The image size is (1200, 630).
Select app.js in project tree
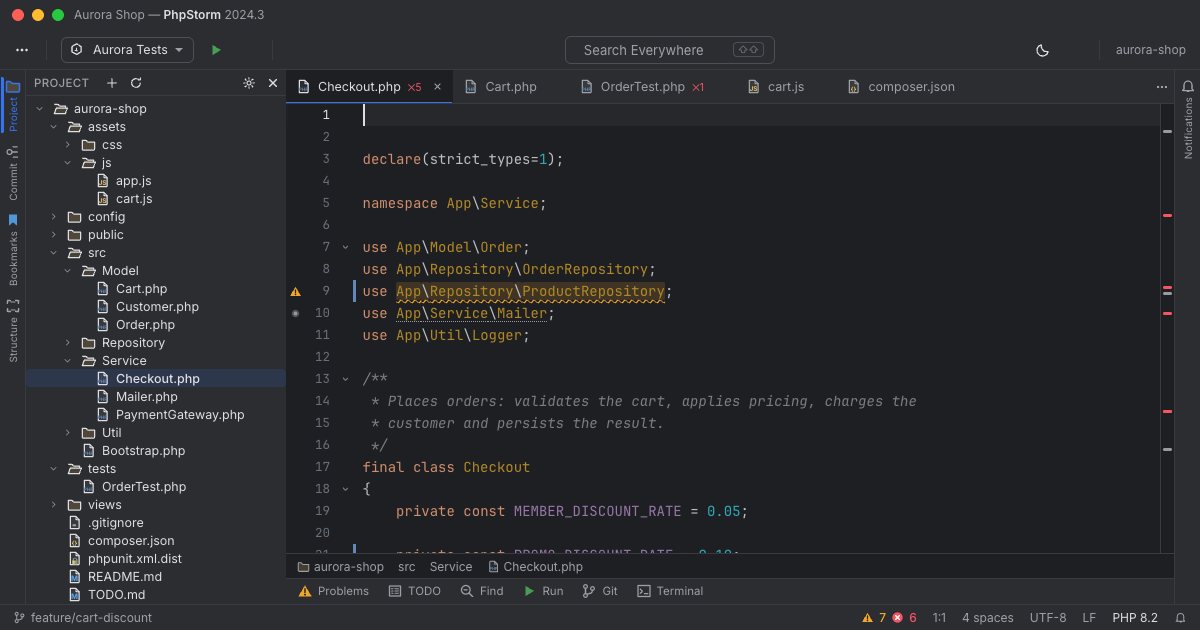156,181
